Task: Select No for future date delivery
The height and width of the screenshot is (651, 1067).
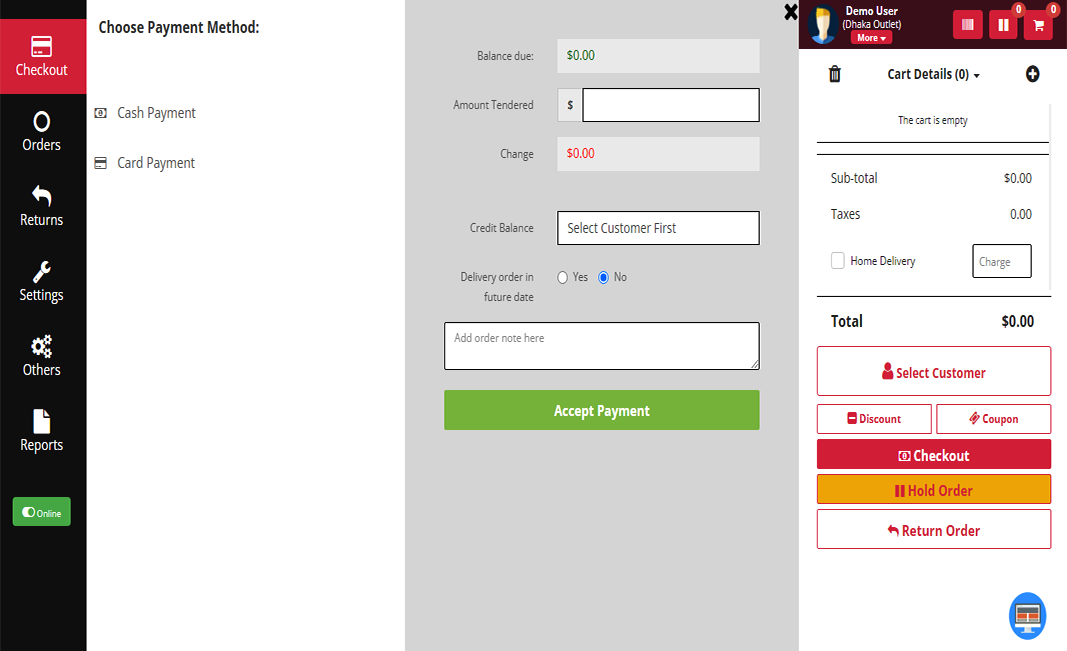Action: coord(603,277)
